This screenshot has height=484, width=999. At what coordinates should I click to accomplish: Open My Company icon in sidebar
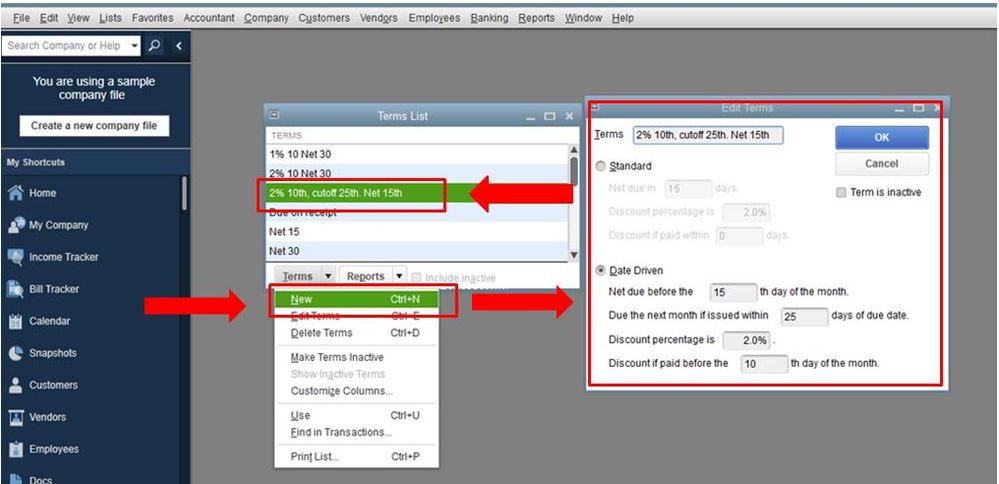click(x=16, y=225)
